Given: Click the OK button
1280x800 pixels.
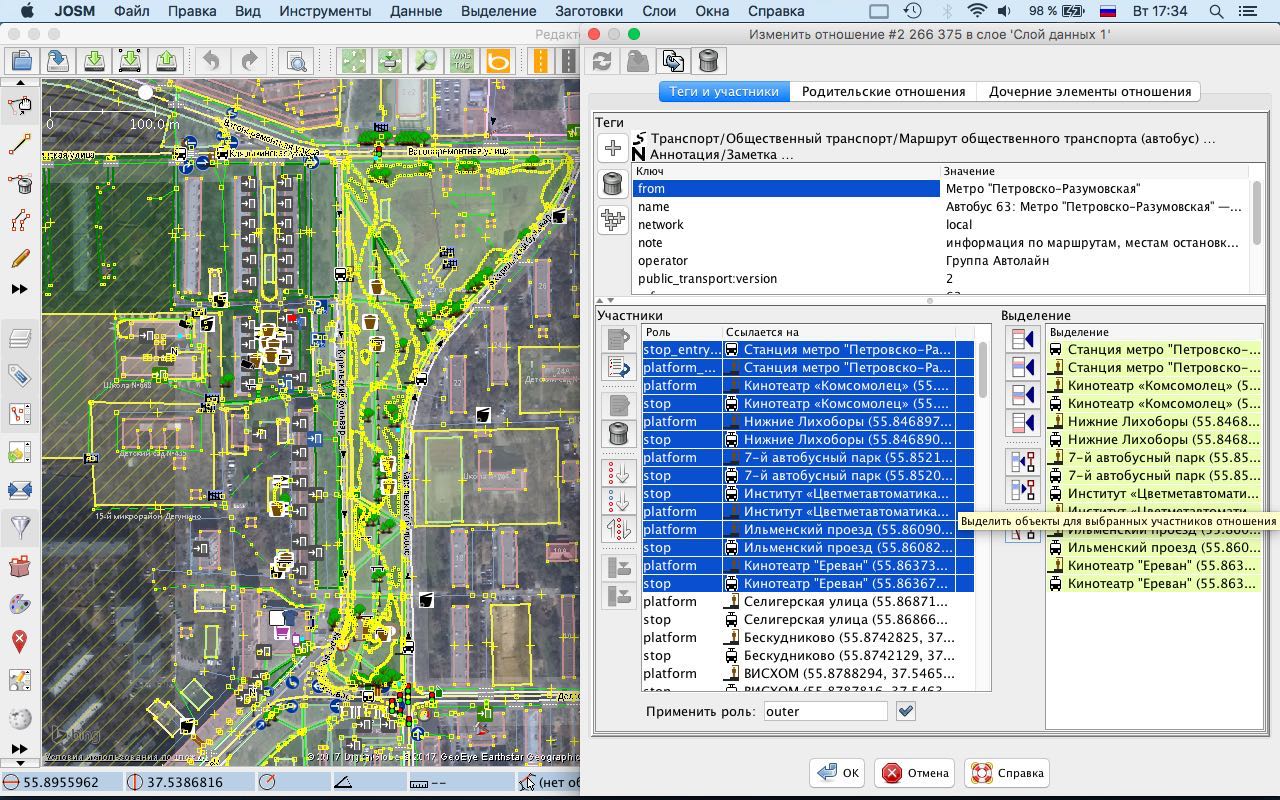Looking at the screenshot, I should click(x=838, y=773).
